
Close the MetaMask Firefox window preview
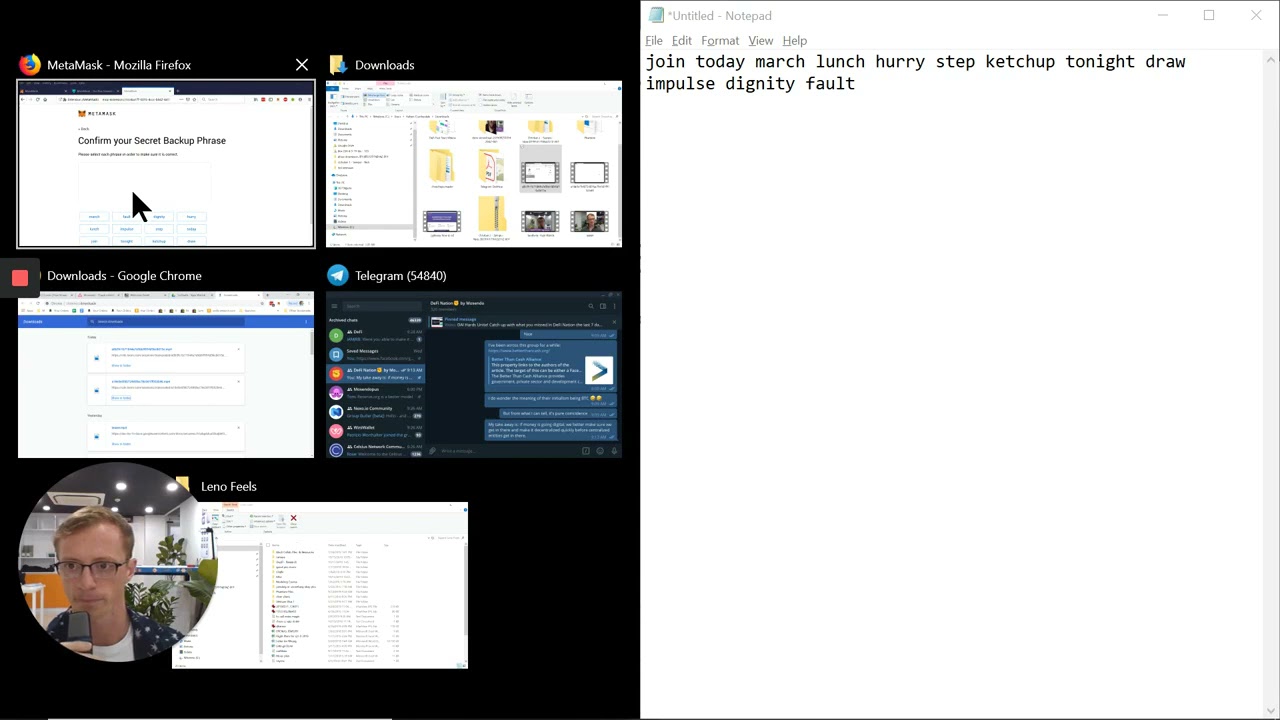click(x=302, y=65)
